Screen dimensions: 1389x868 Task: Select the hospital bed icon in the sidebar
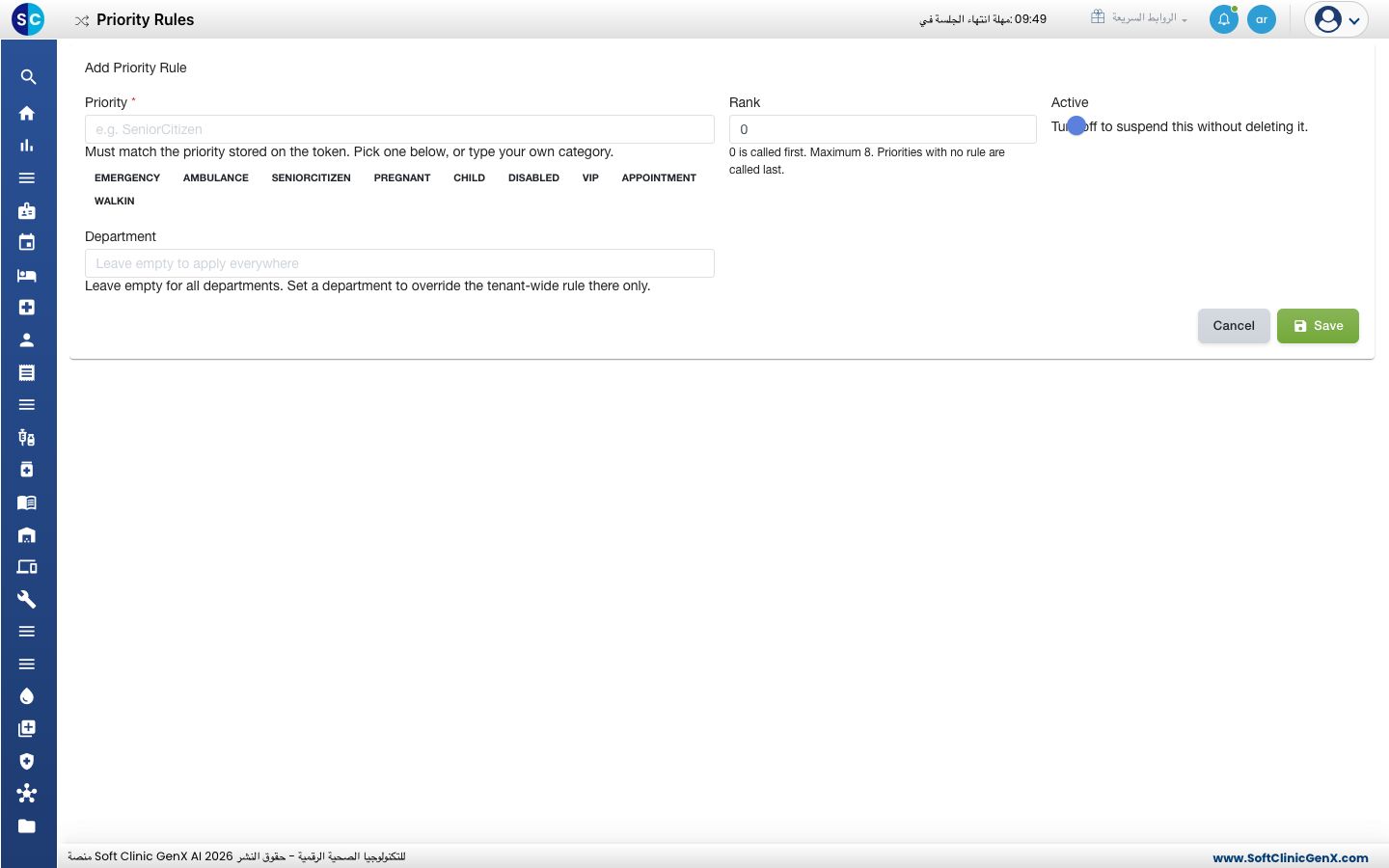point(27,275)
